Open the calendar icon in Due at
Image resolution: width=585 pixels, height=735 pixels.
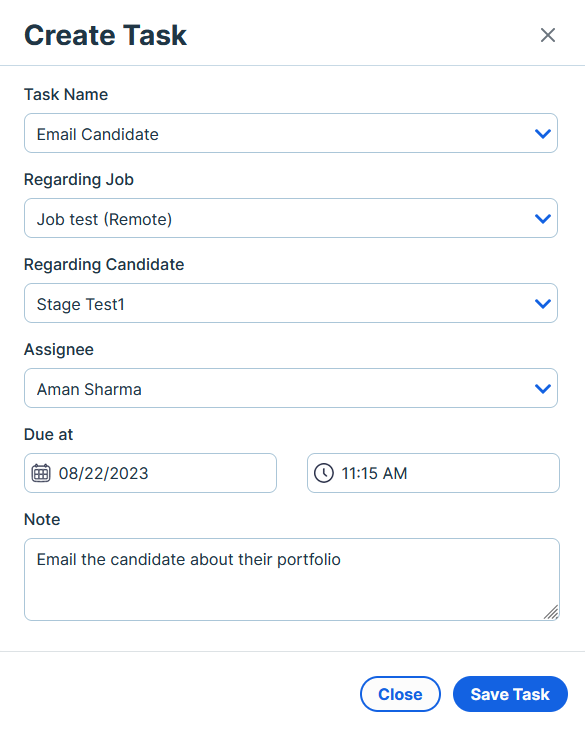click(41, 473)
